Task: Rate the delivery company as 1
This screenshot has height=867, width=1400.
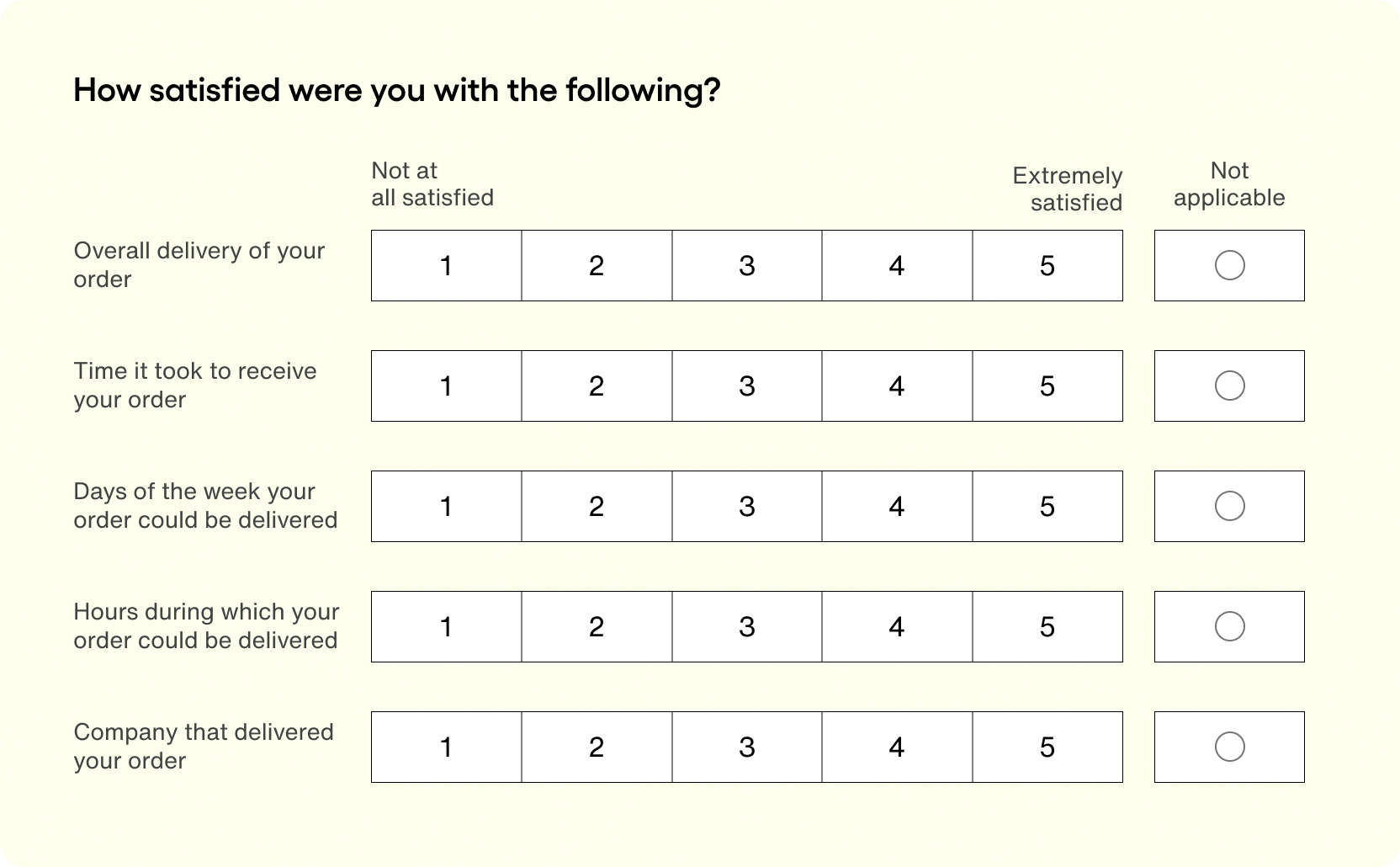Action: (446, 747)
